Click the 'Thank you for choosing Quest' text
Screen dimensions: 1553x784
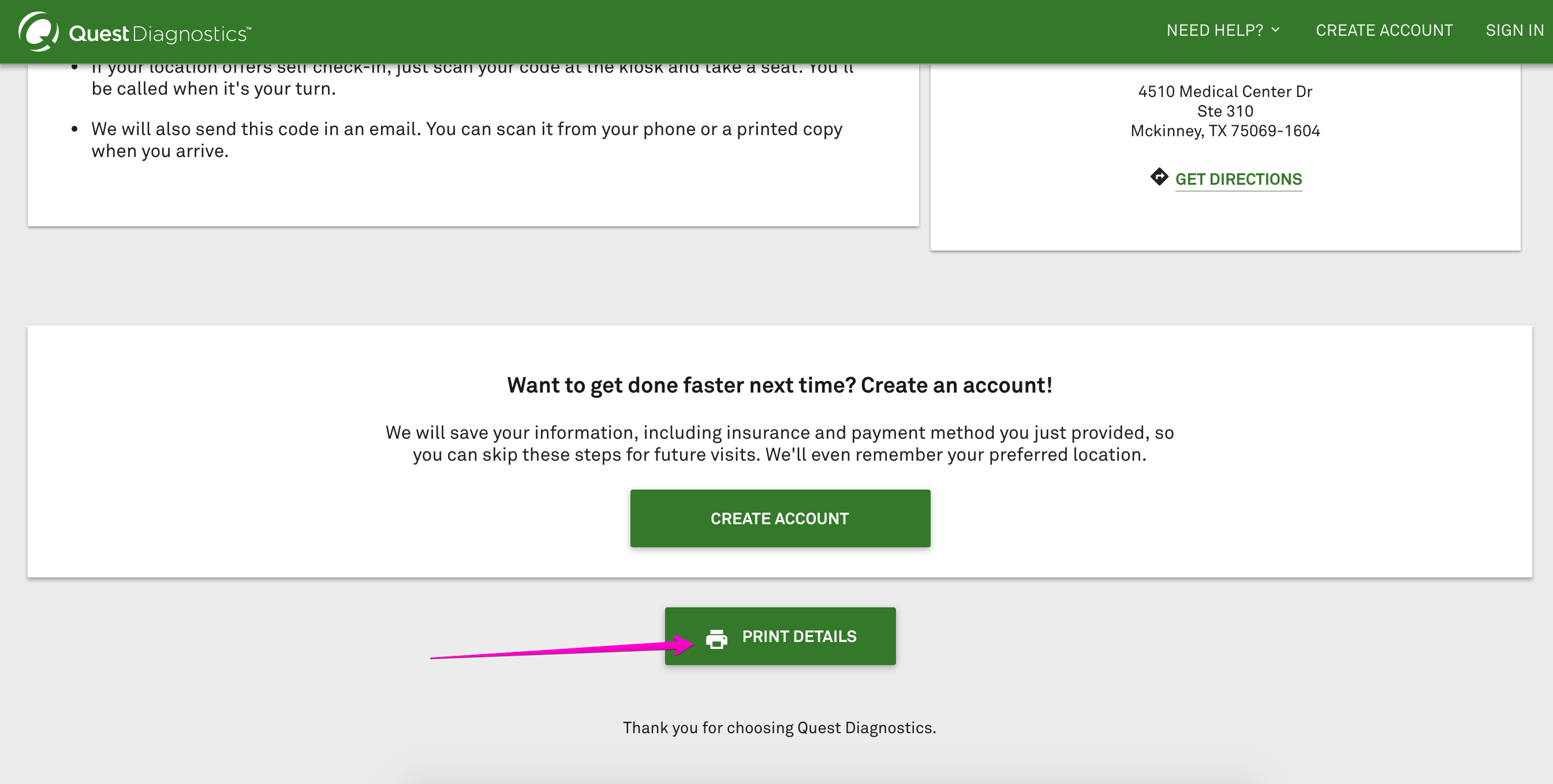[x=779, y=728]
